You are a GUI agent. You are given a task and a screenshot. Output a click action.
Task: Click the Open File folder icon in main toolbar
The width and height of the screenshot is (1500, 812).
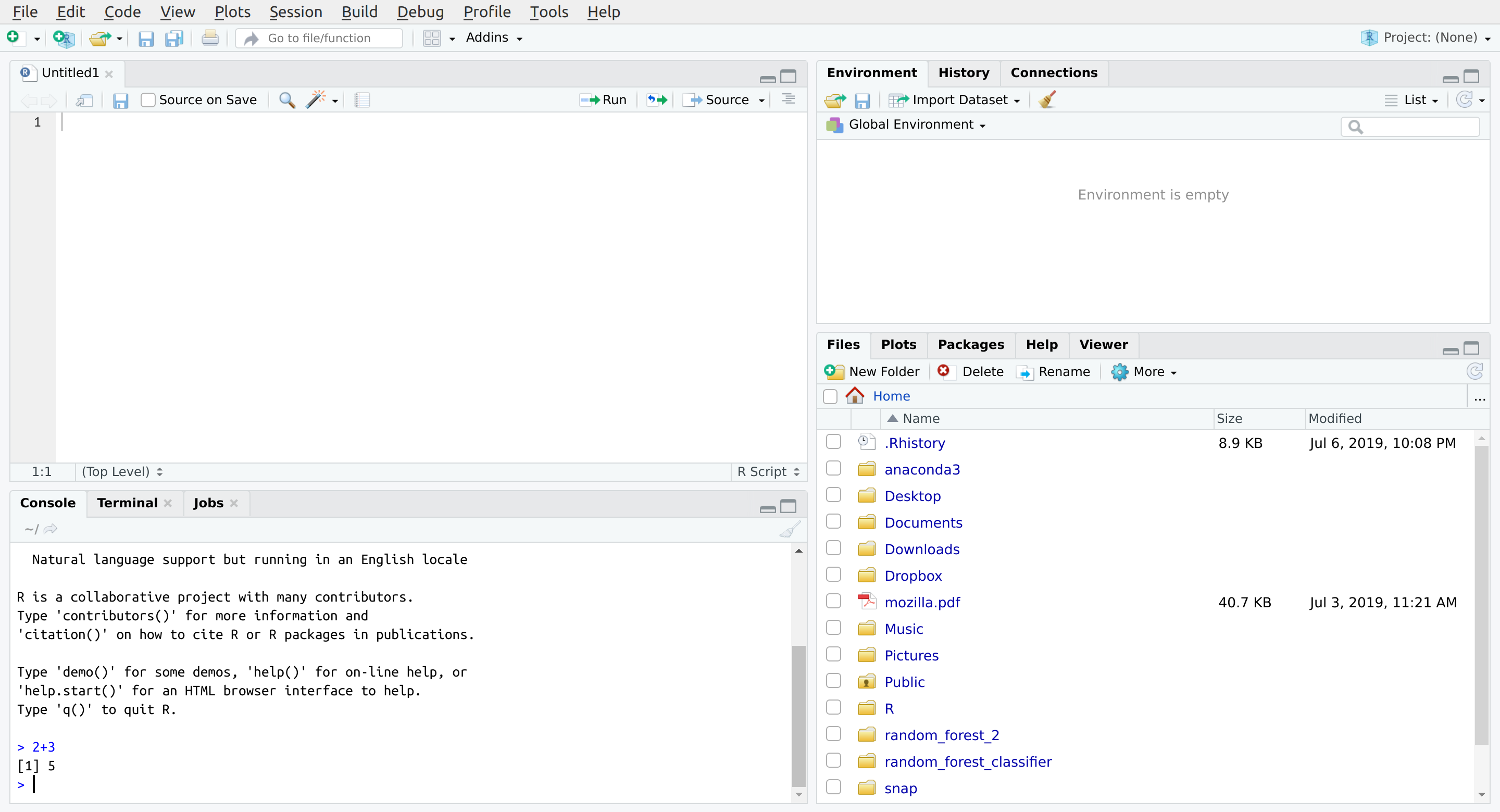point(100,39)
